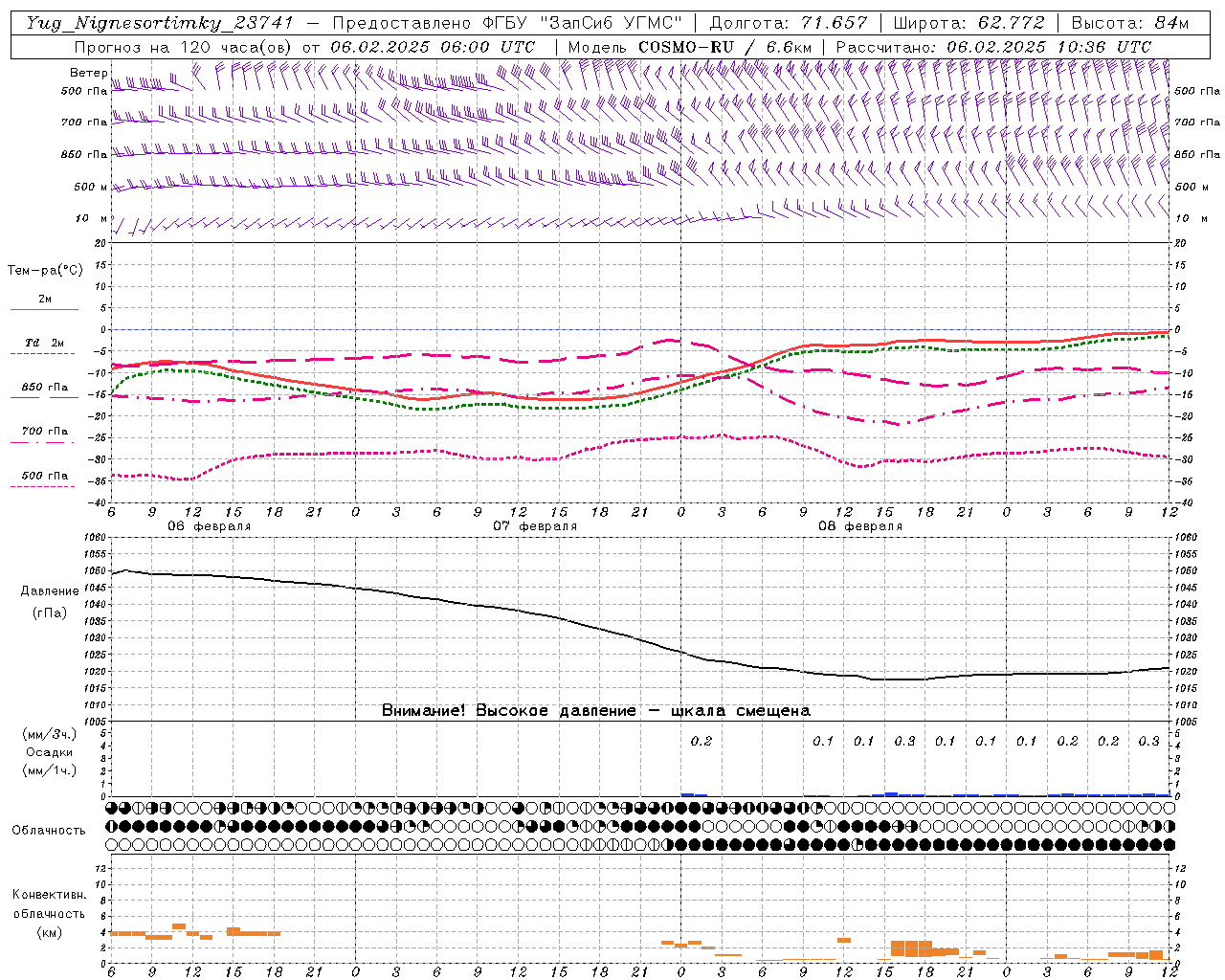
Task: Click the 500 гПа temperature legend entry
Action: point(45,476)
